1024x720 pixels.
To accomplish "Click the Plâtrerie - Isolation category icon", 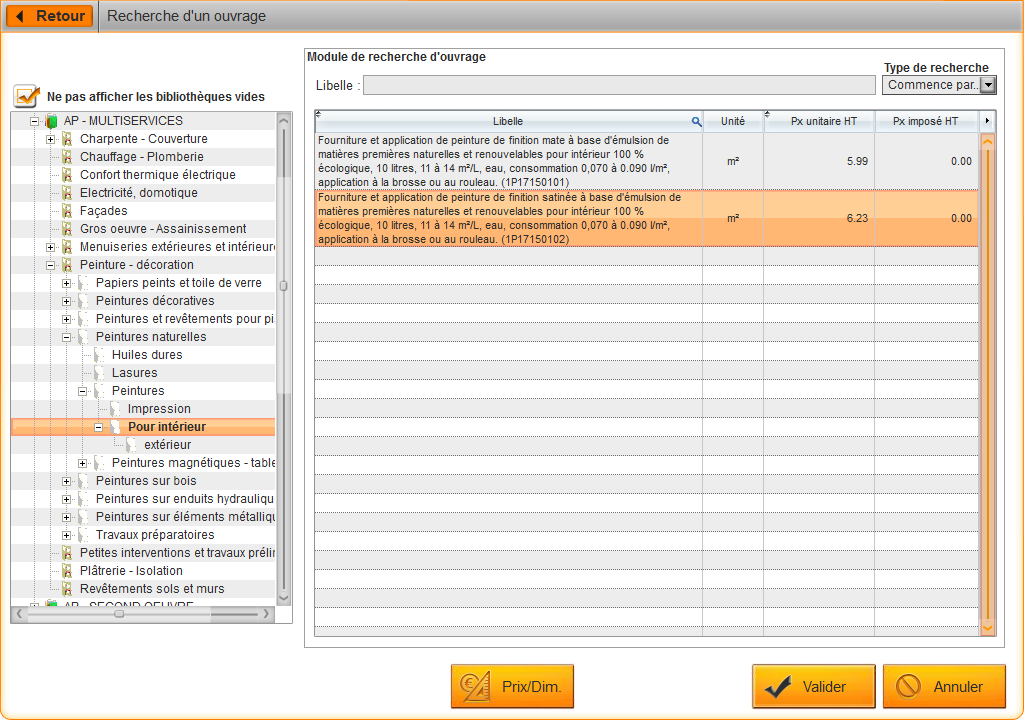I will [67, 570].
